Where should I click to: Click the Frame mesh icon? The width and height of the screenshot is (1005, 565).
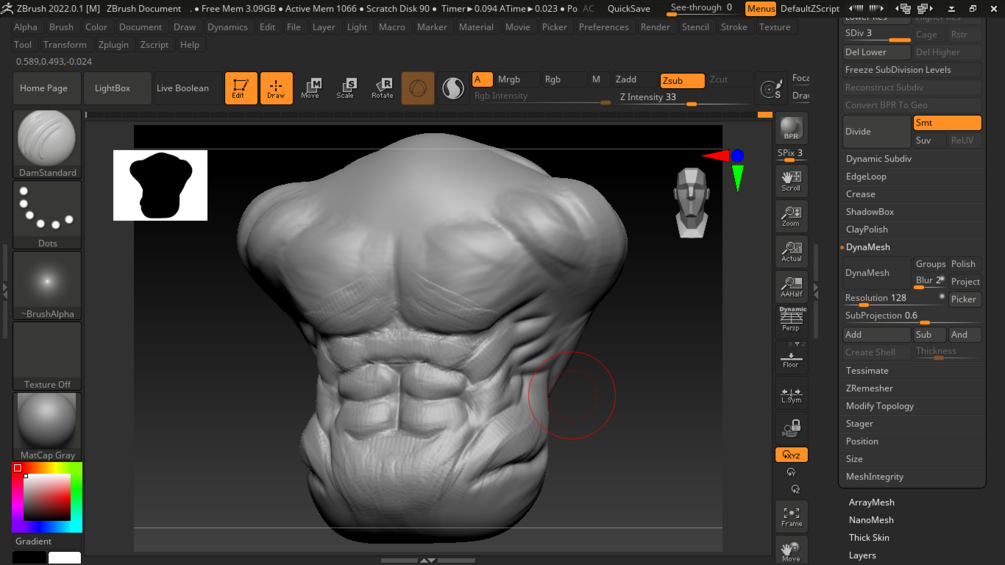click(x=791, y=517)
